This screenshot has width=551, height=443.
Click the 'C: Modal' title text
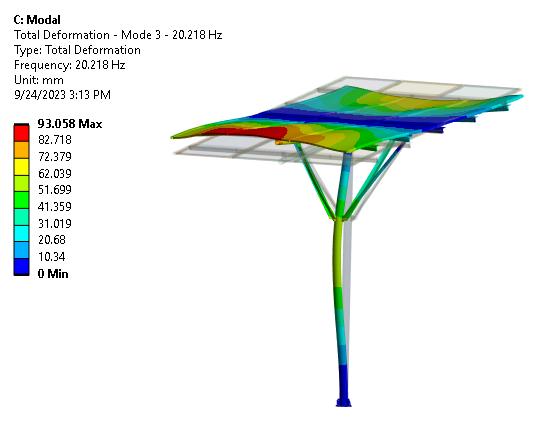[37, 20]
